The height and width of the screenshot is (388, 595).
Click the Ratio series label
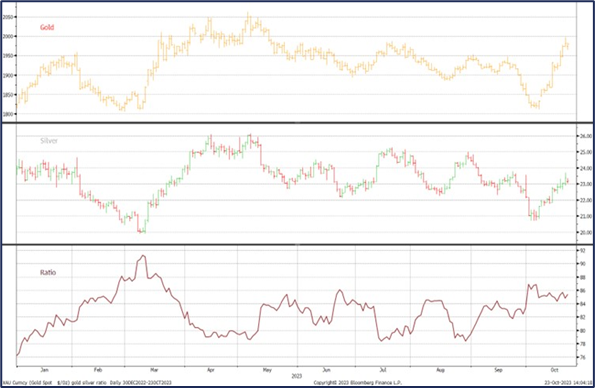[48, 273]
